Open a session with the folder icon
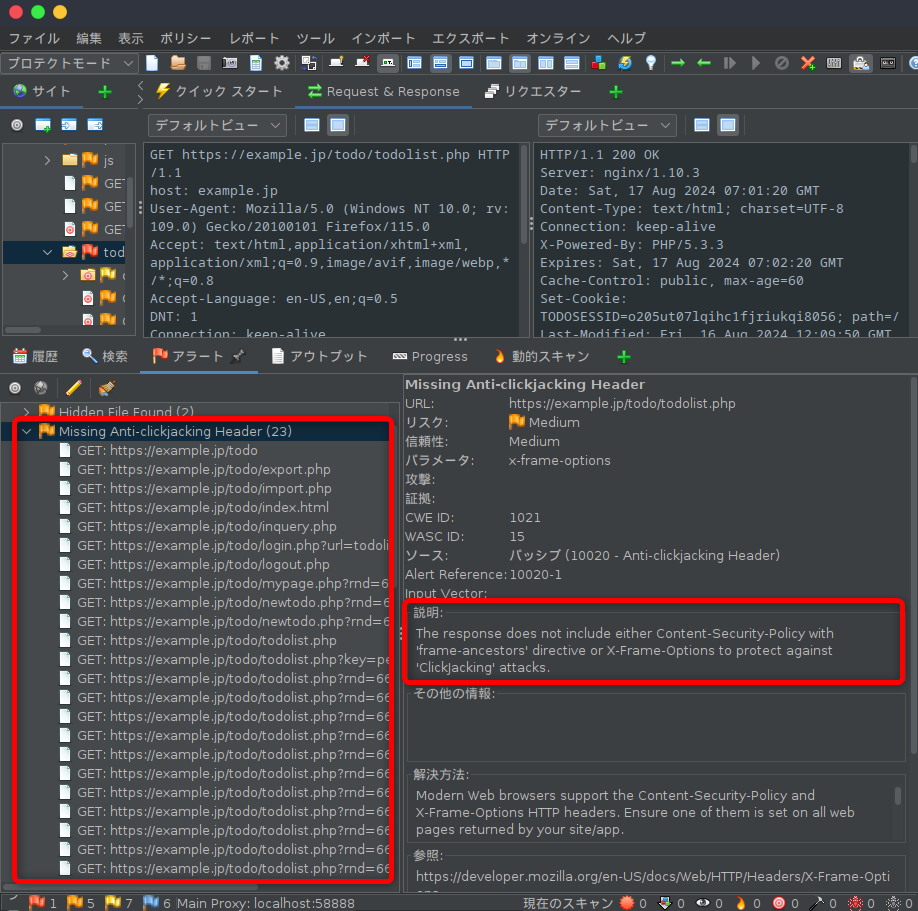918x911 pixels. coord(178,63)
